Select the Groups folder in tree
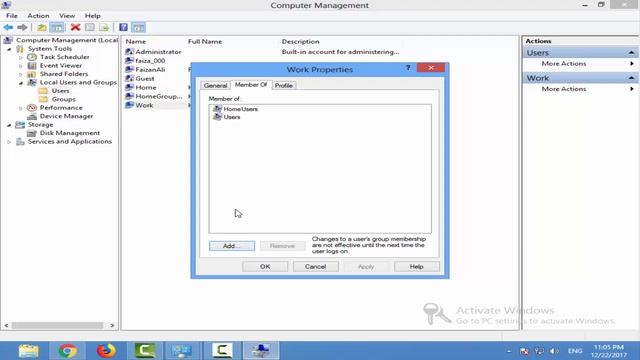The height and width of the screenshot is (360, 640). (57, 99)
